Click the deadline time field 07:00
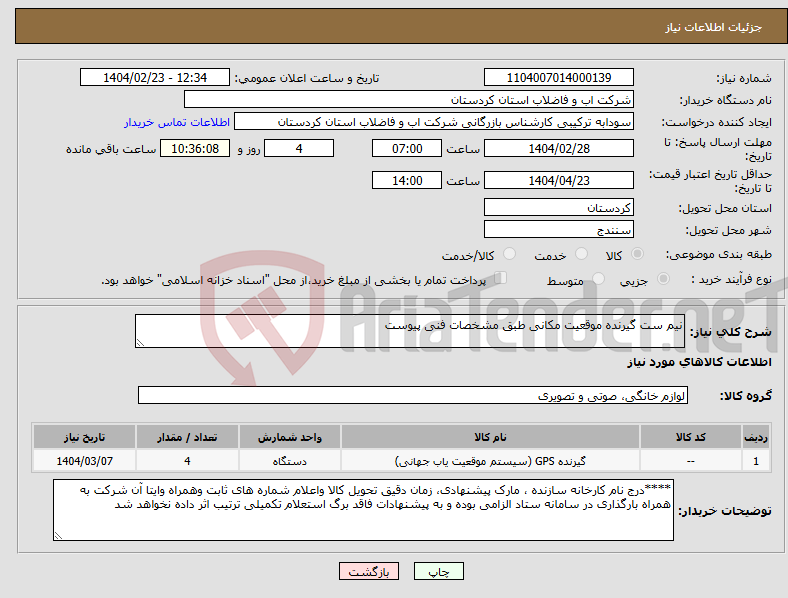This screenshot has height=598, width=788. click(x=407, y=148)
